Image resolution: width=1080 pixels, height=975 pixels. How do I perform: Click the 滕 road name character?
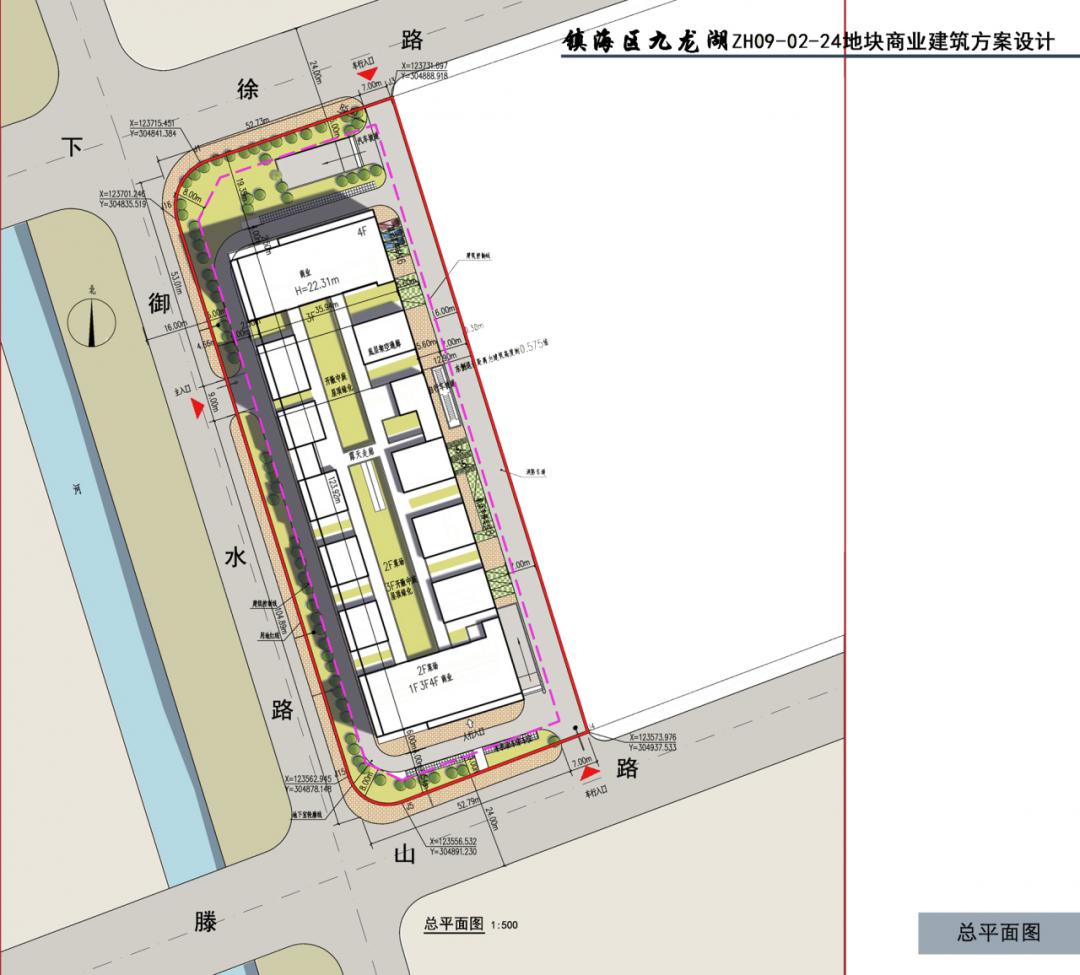(205, 921)
